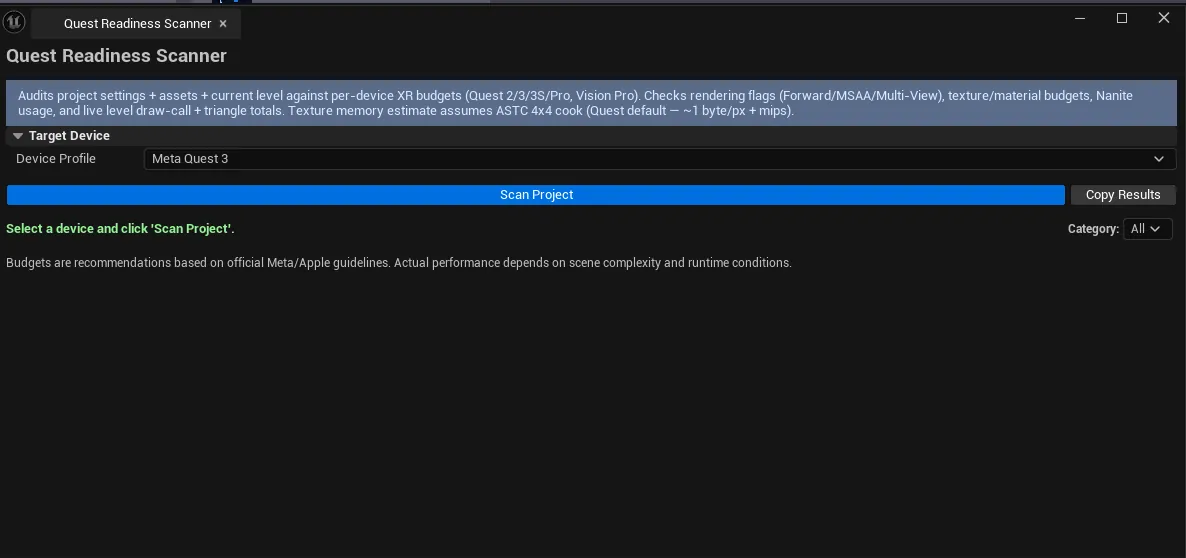Viewport: 1186px width, 558px height.
Task: Minimize the scanner window
Action: 1081,18
